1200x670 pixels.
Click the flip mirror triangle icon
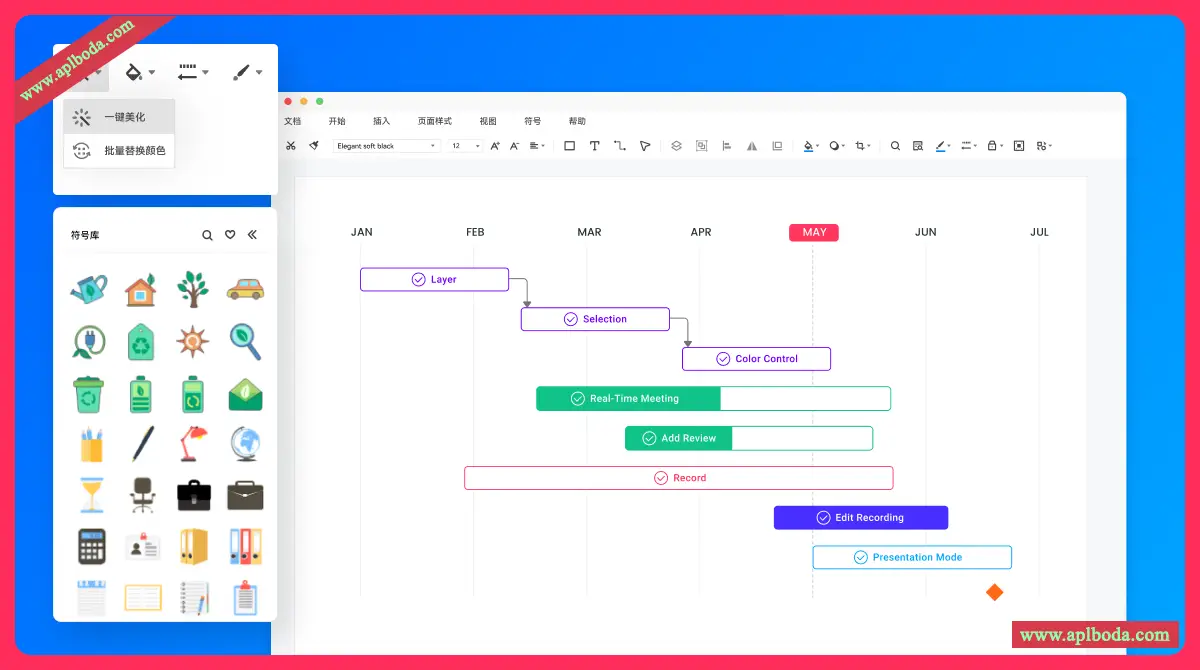[752, 146]
